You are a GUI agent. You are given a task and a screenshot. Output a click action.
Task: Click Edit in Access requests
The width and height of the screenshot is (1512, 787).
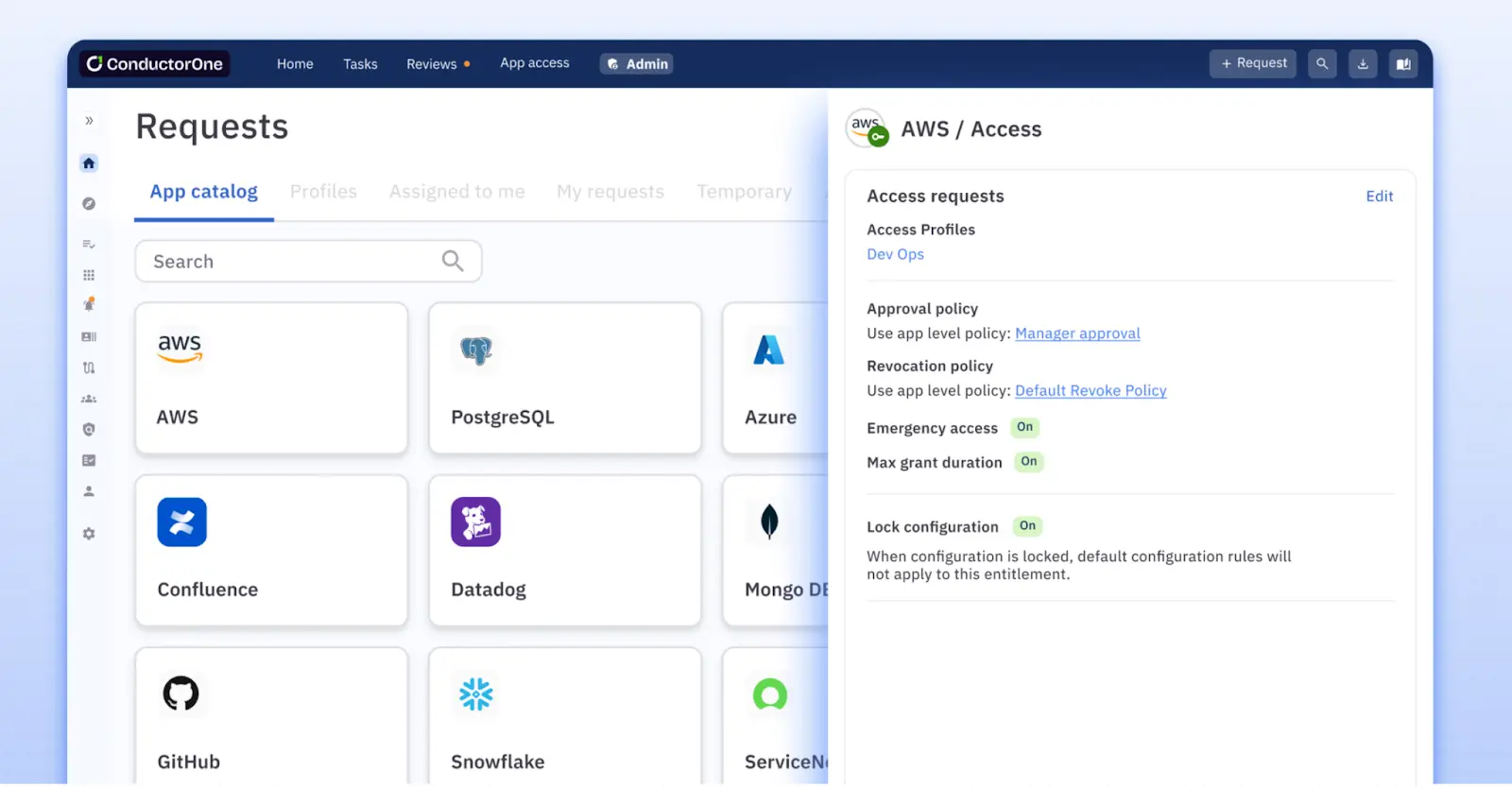(1379, 197)
